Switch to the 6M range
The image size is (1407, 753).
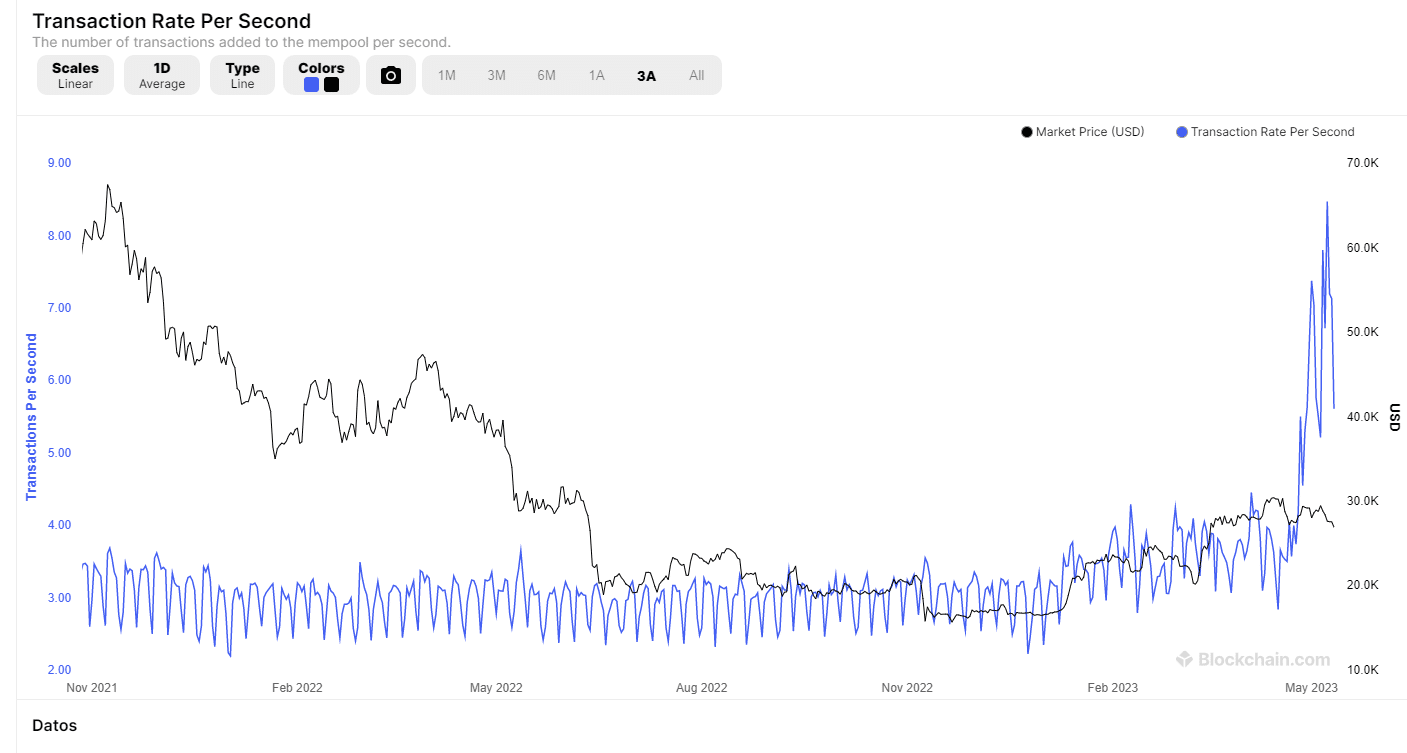(546, 75)
